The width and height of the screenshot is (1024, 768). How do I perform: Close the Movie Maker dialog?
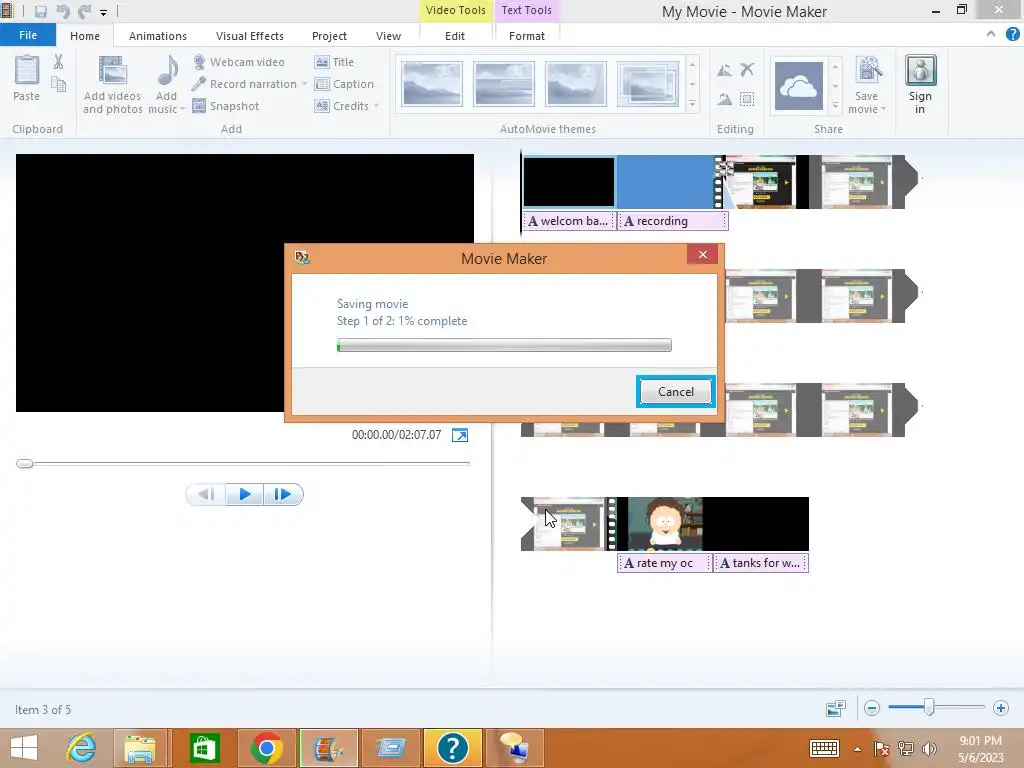pos(703,255)
